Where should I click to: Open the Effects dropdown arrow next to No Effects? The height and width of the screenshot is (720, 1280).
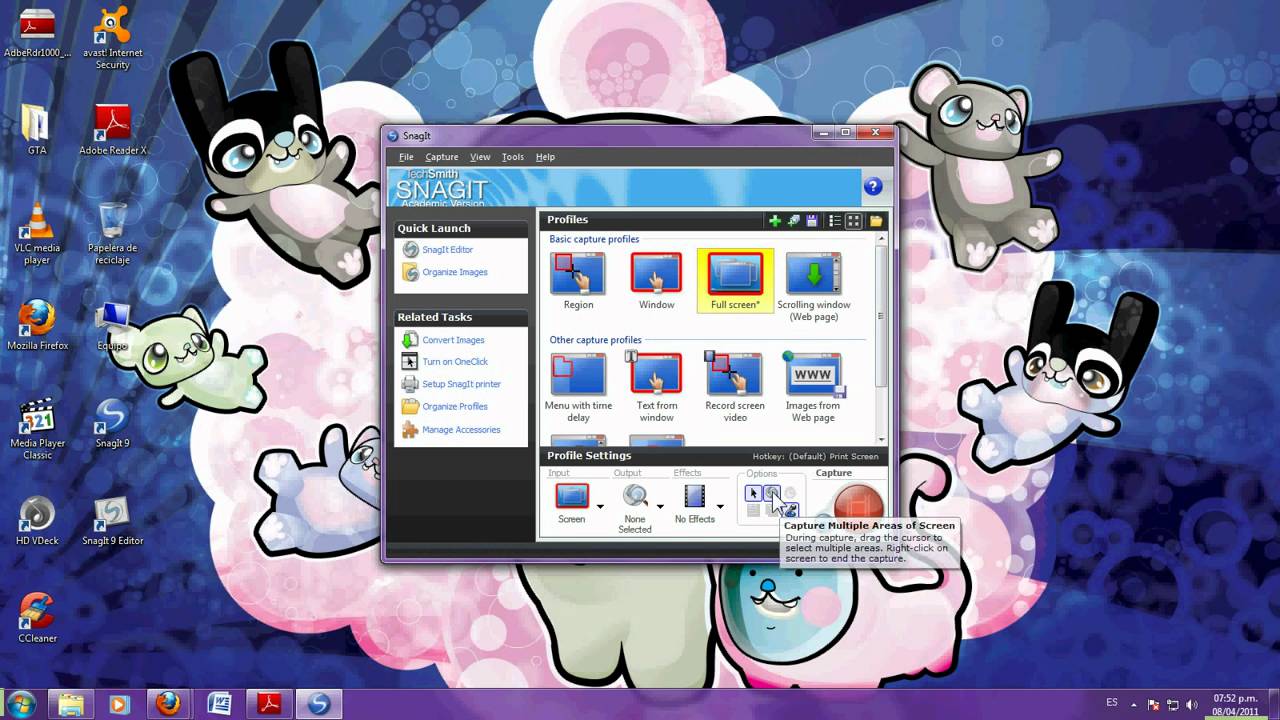pyautogui.click(x=719, y=506)
